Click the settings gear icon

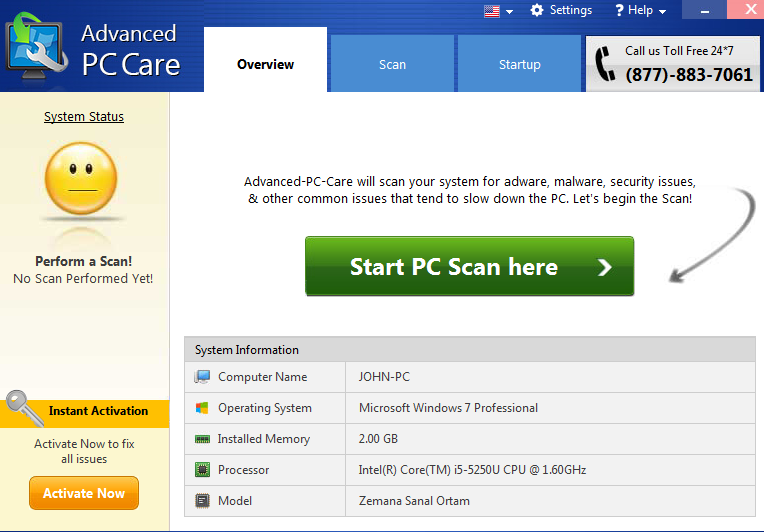(x=537, y=10)
